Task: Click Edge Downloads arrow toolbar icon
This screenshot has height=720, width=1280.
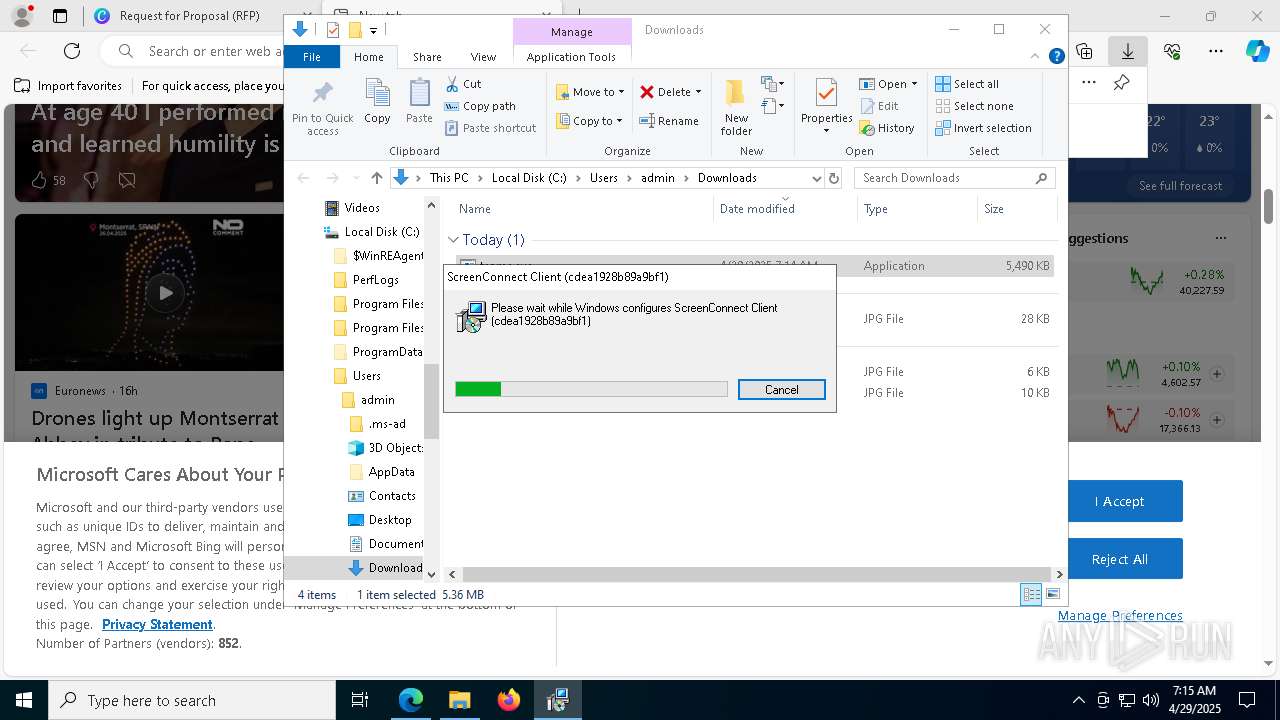Action: tap(1128, 51)
